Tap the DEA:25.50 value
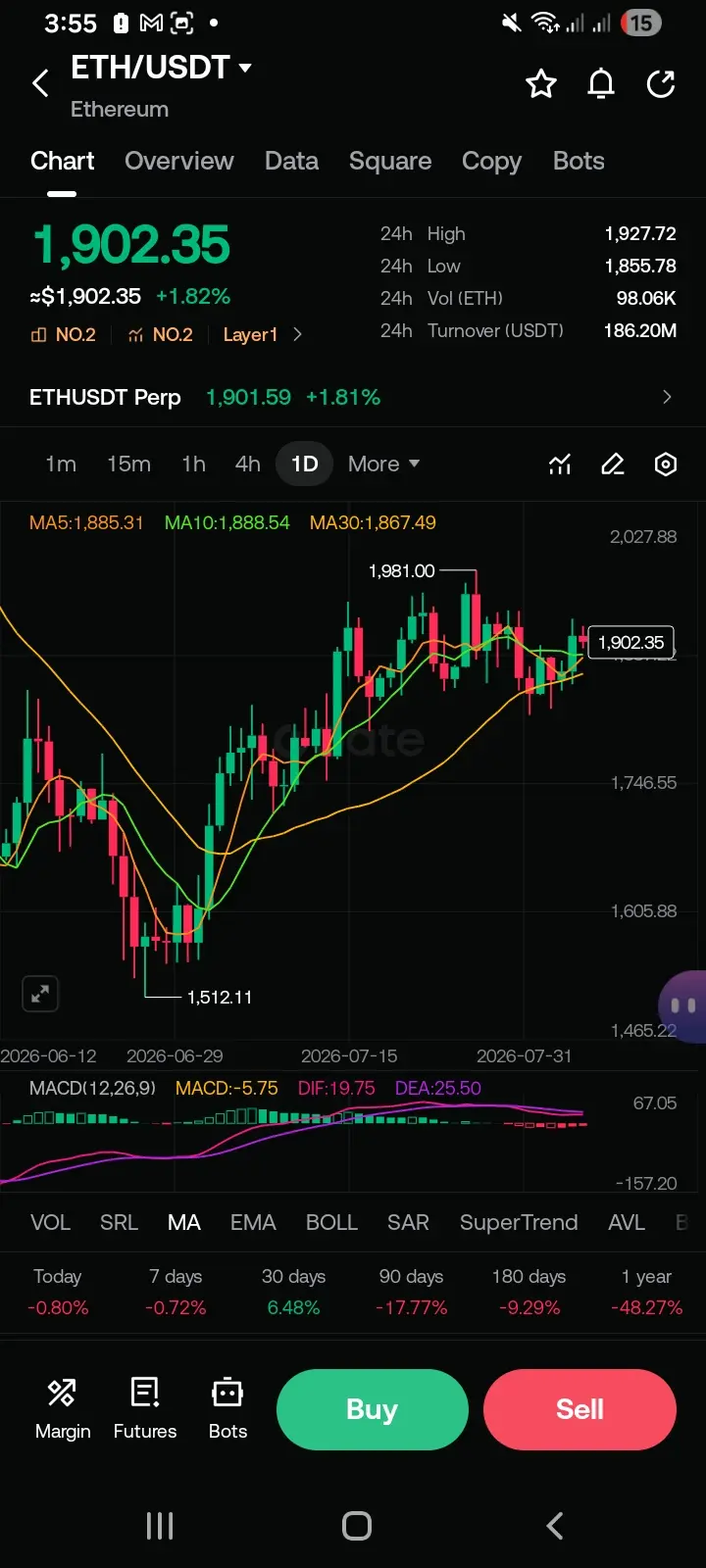The height and width of the screenshot is (1568, 706). pyautogui.click(x=438, y=1089)
